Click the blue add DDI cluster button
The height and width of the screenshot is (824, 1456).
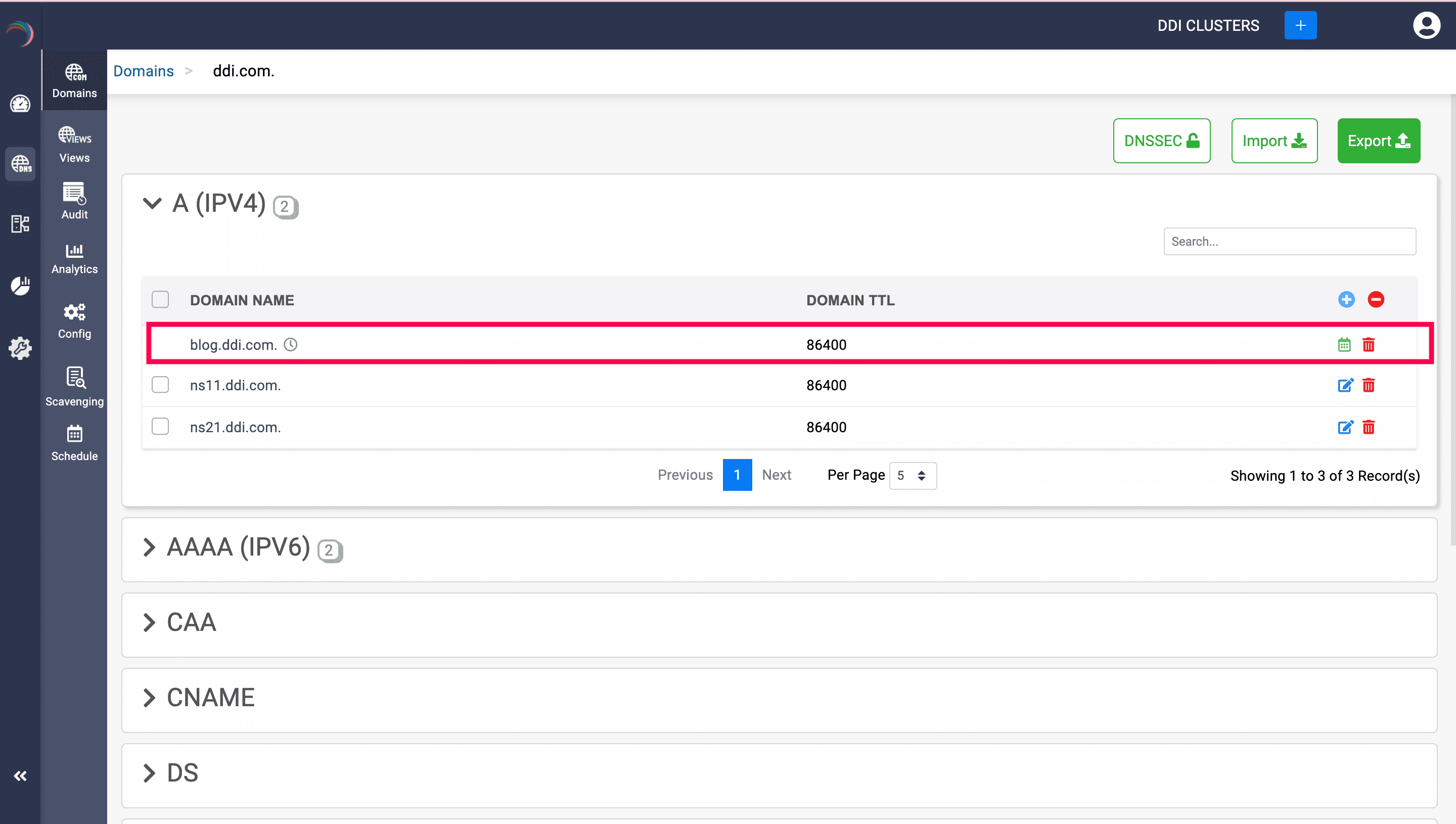(x=1300, y=25)
